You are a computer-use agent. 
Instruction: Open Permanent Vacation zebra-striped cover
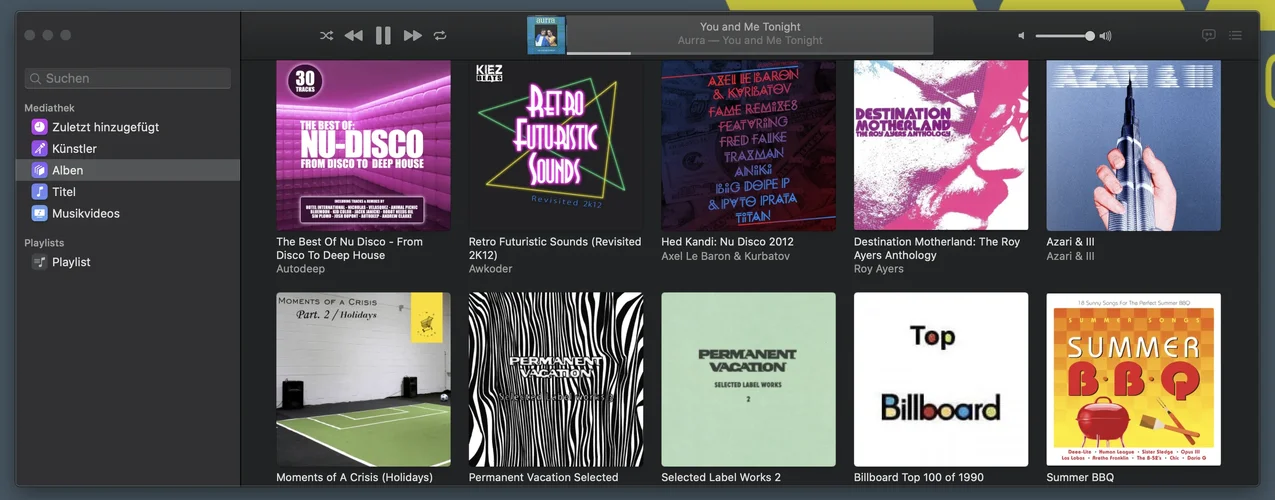click(556, 379)
